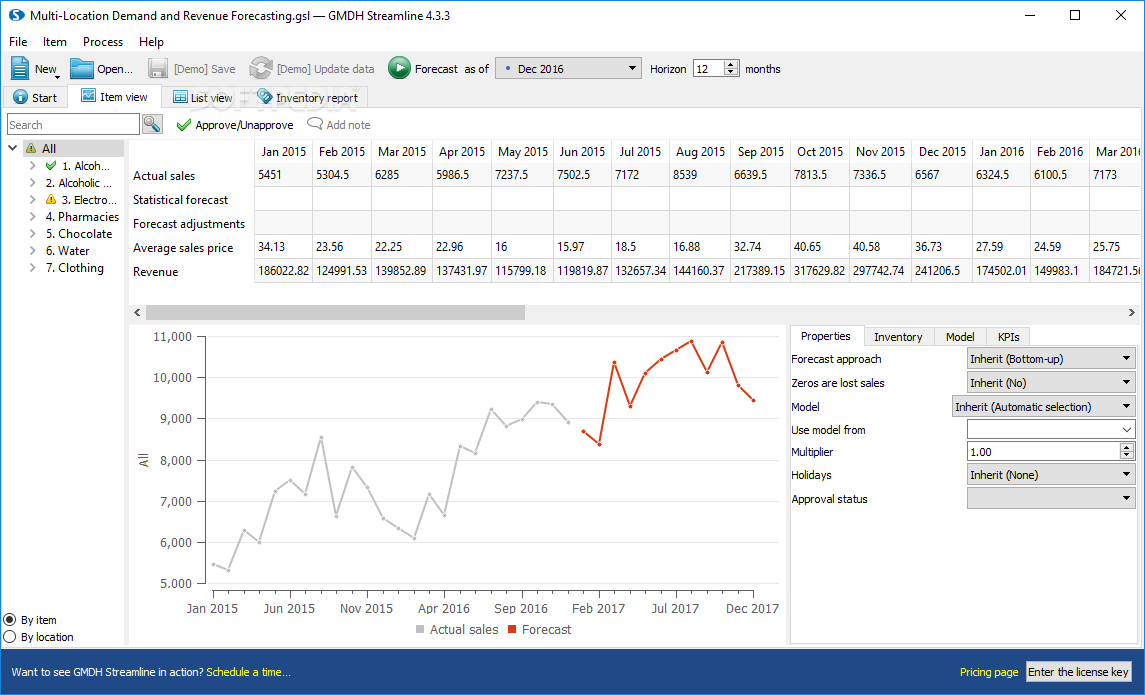Open the Item menu

(55, 42)
